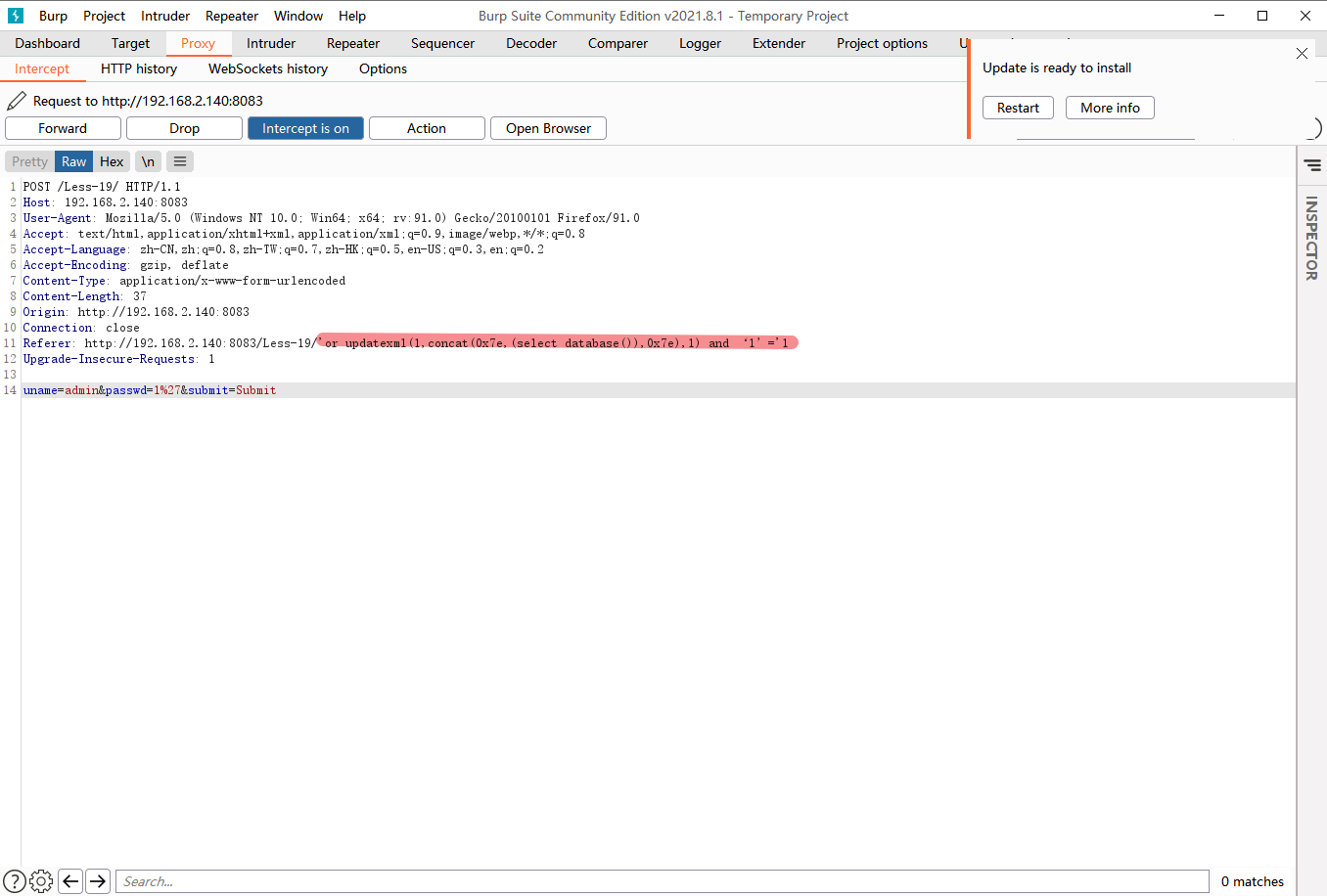1327x896 pixels.
Task: Click the Burp Suite logo icon
Action: (16, 16)
